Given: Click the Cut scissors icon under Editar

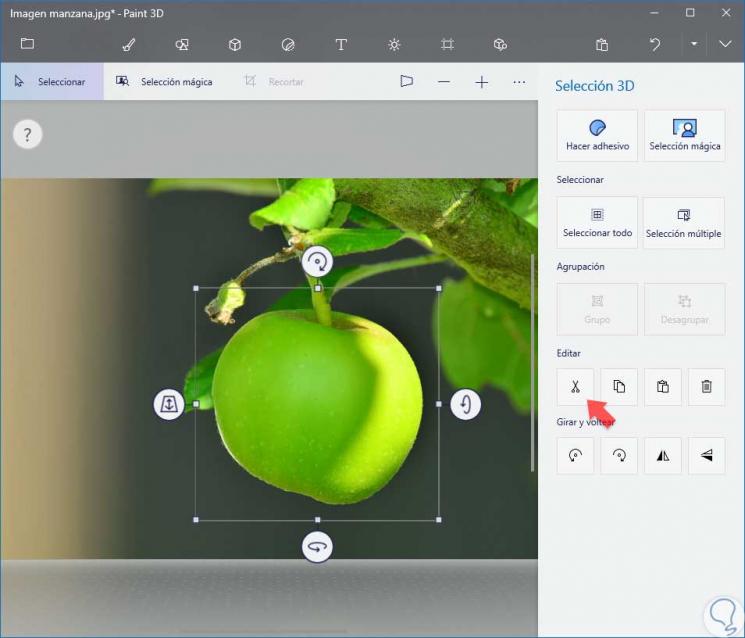Looking at the screenshot, I should tap(575, 386).
